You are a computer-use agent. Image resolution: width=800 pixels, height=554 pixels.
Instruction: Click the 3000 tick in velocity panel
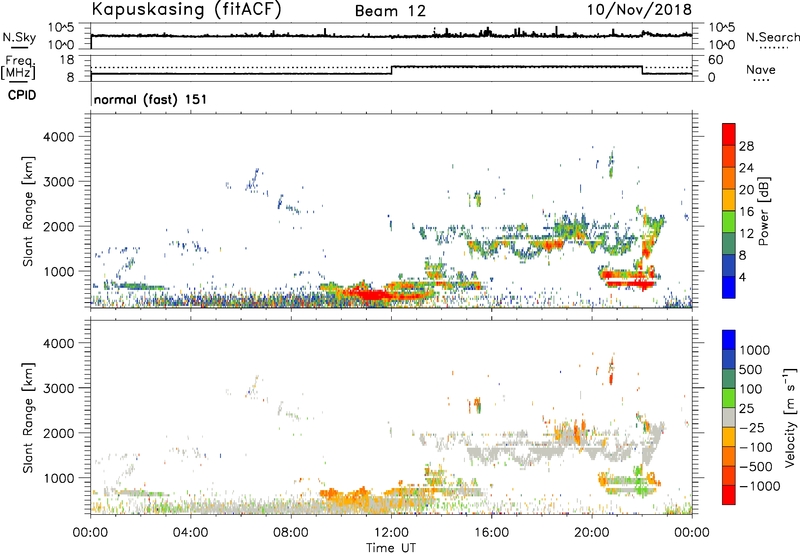(x=58, y=388)
